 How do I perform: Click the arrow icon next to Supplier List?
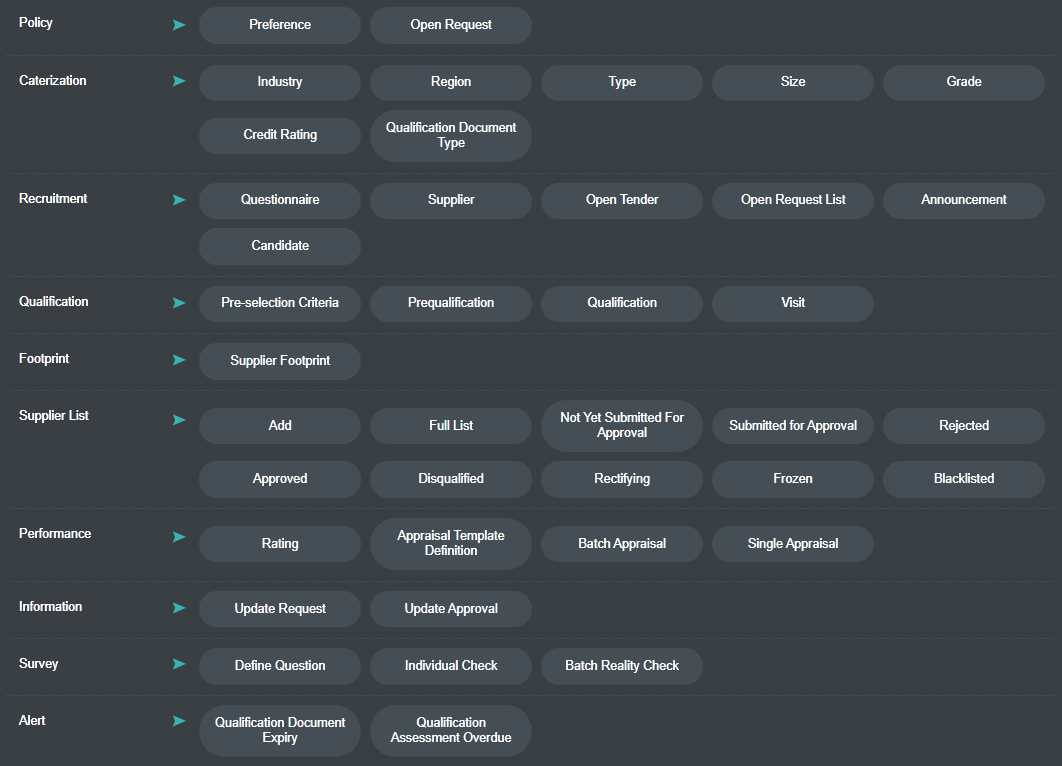click(x=179, y=420)
